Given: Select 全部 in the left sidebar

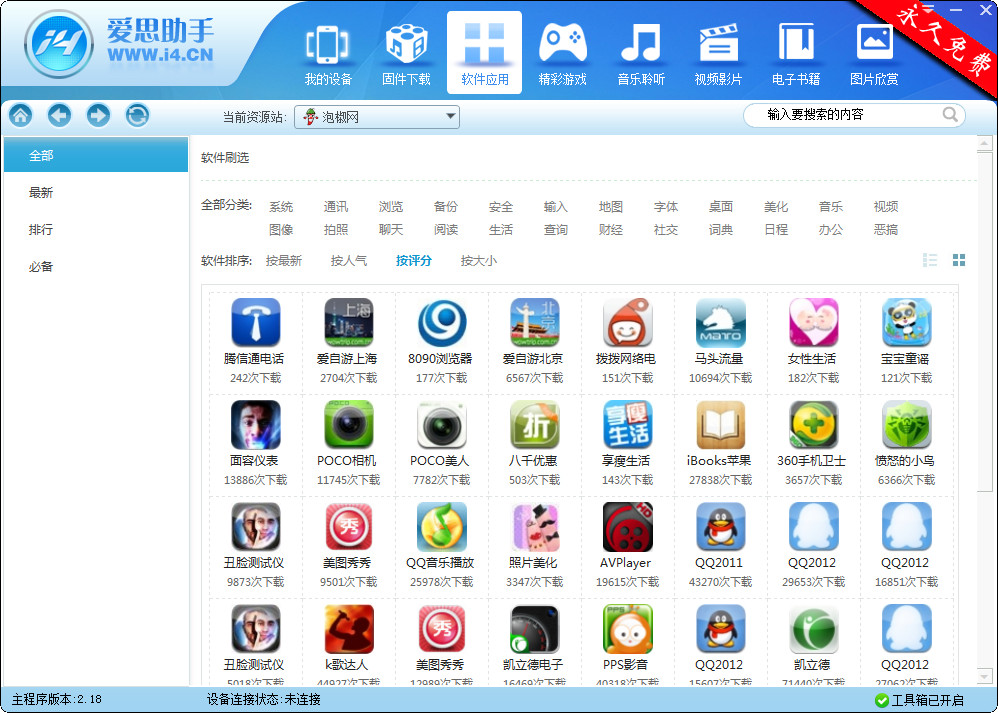Looking at the screenshot, I should point(96,155).
